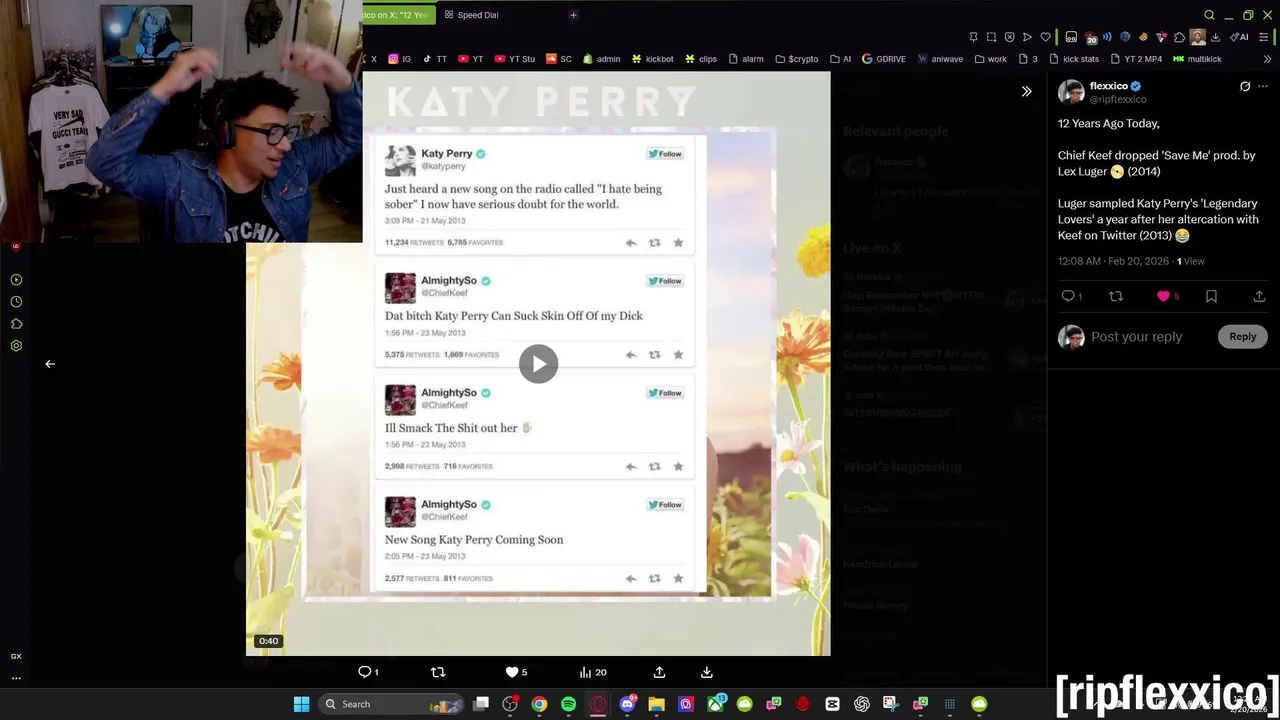The image size is (1280, 720).
Task: Open Chrome from the taskbar
Action: (x=539, y=704)
